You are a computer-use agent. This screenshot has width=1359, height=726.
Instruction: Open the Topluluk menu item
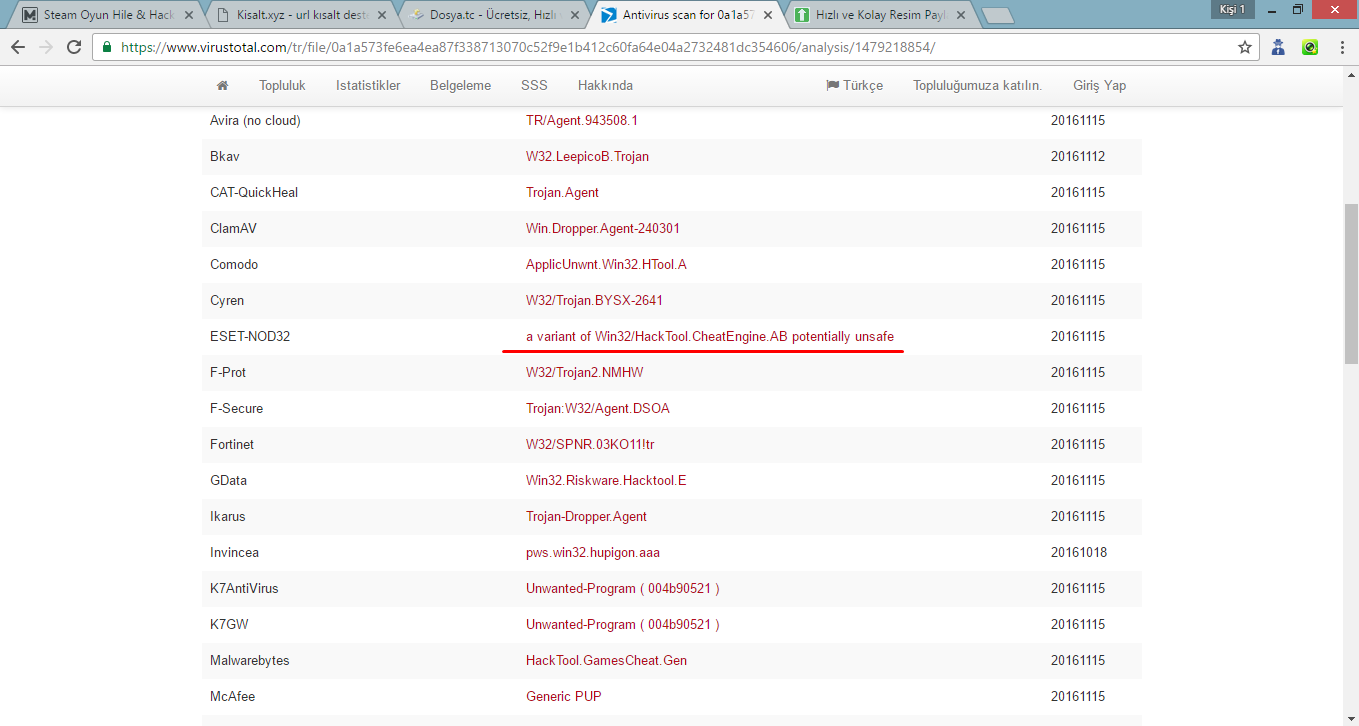point(282,85)
